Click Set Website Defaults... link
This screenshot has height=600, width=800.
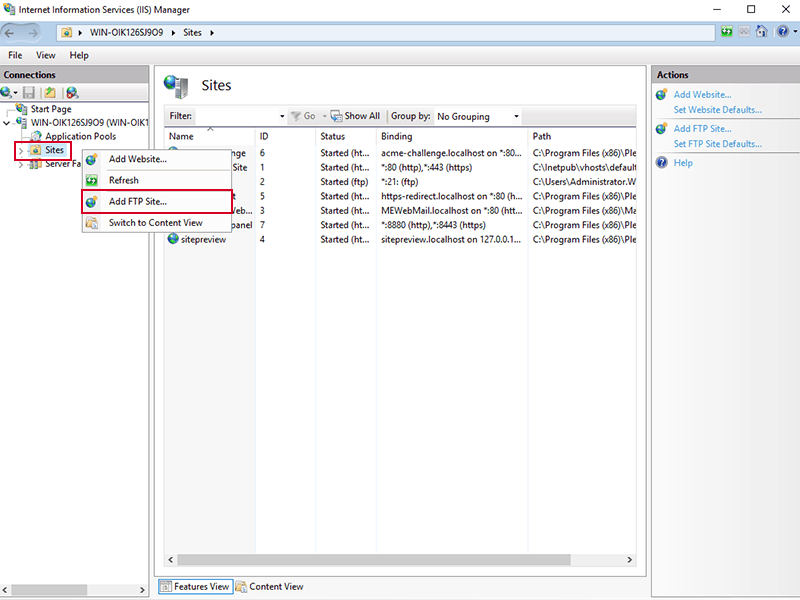[x=717, y=110]
